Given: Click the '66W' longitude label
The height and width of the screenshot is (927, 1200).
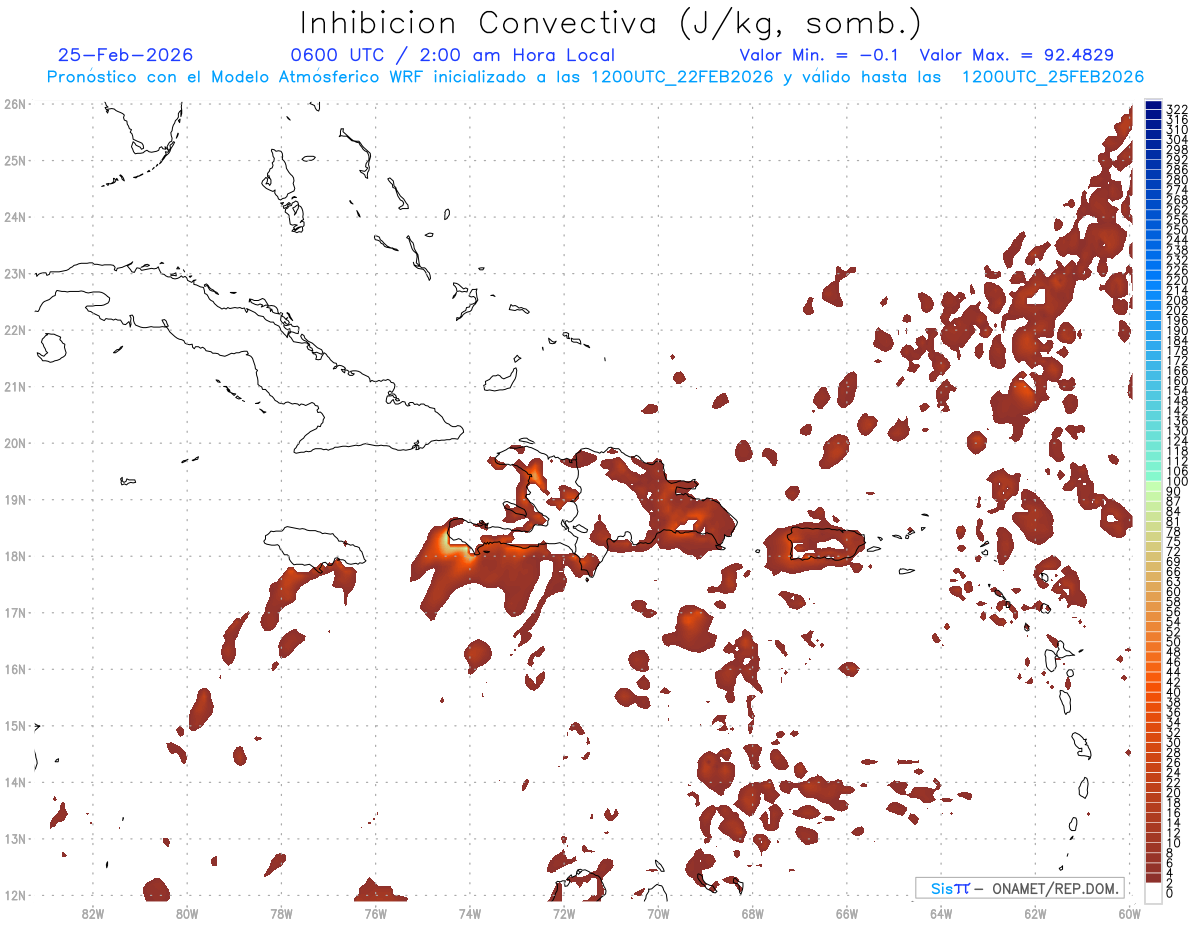Looking at the screenshot, I should click(x=847, y=914).
